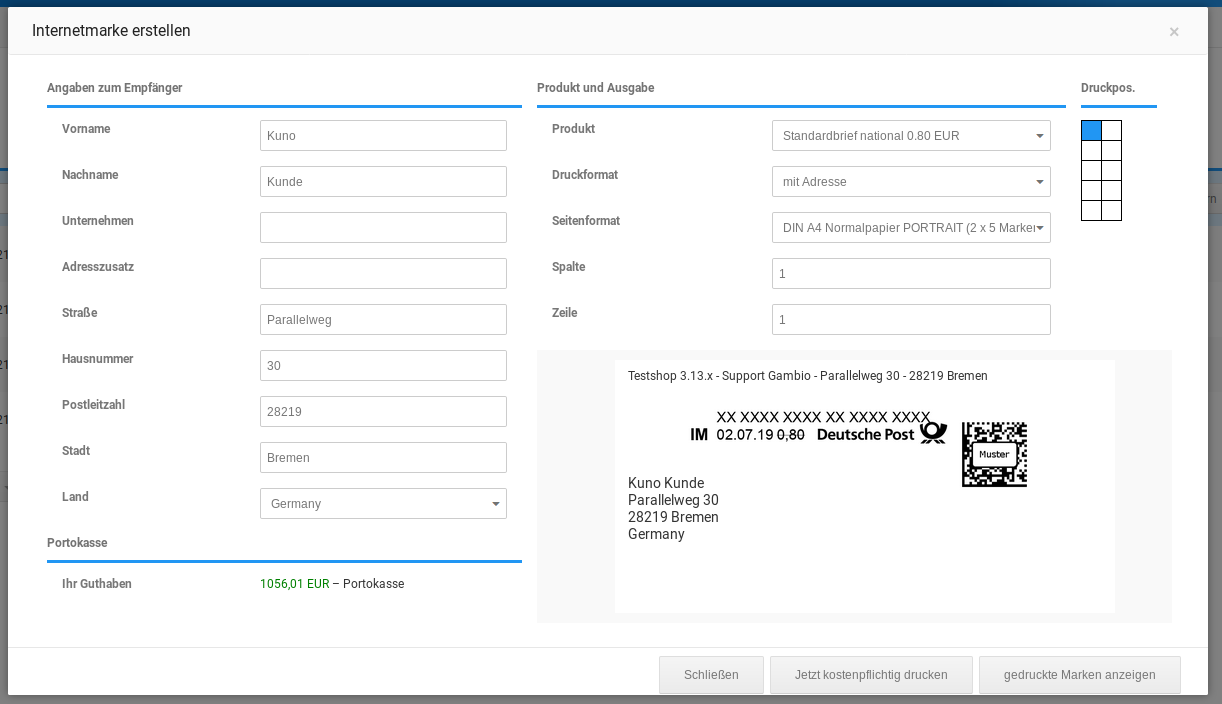Viewport: 1222px width, 704px height.
Task: Click the empty Unternehmen field
Action: 383,228
